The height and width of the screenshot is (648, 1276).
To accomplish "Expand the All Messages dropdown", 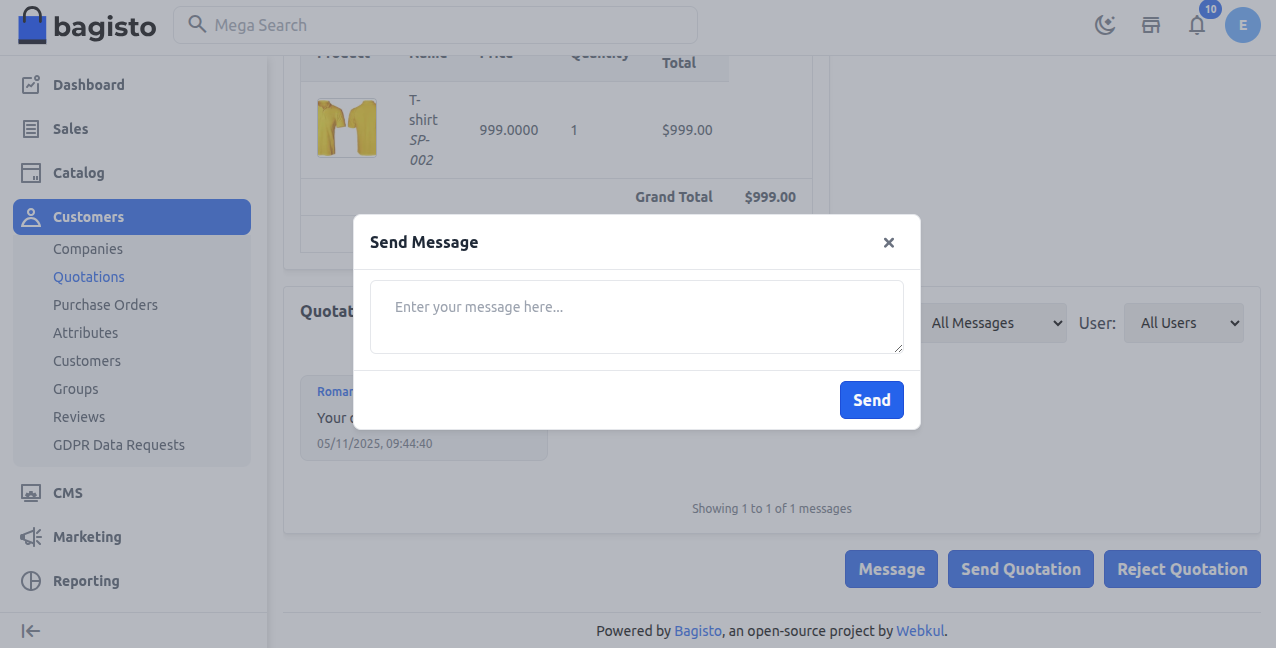I will point(993,323).
